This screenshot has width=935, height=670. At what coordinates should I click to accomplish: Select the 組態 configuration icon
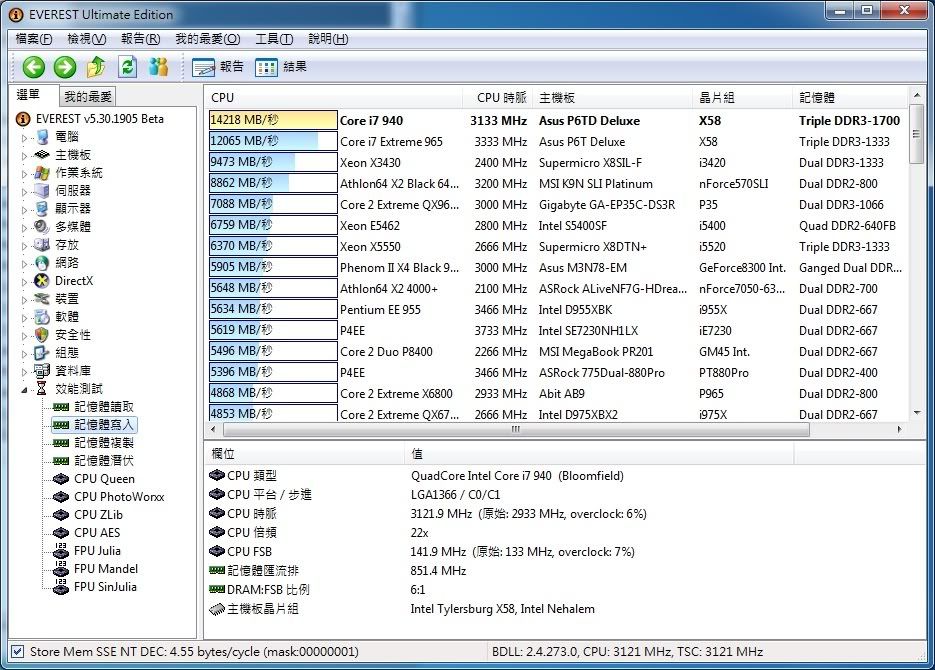[42, 353]
